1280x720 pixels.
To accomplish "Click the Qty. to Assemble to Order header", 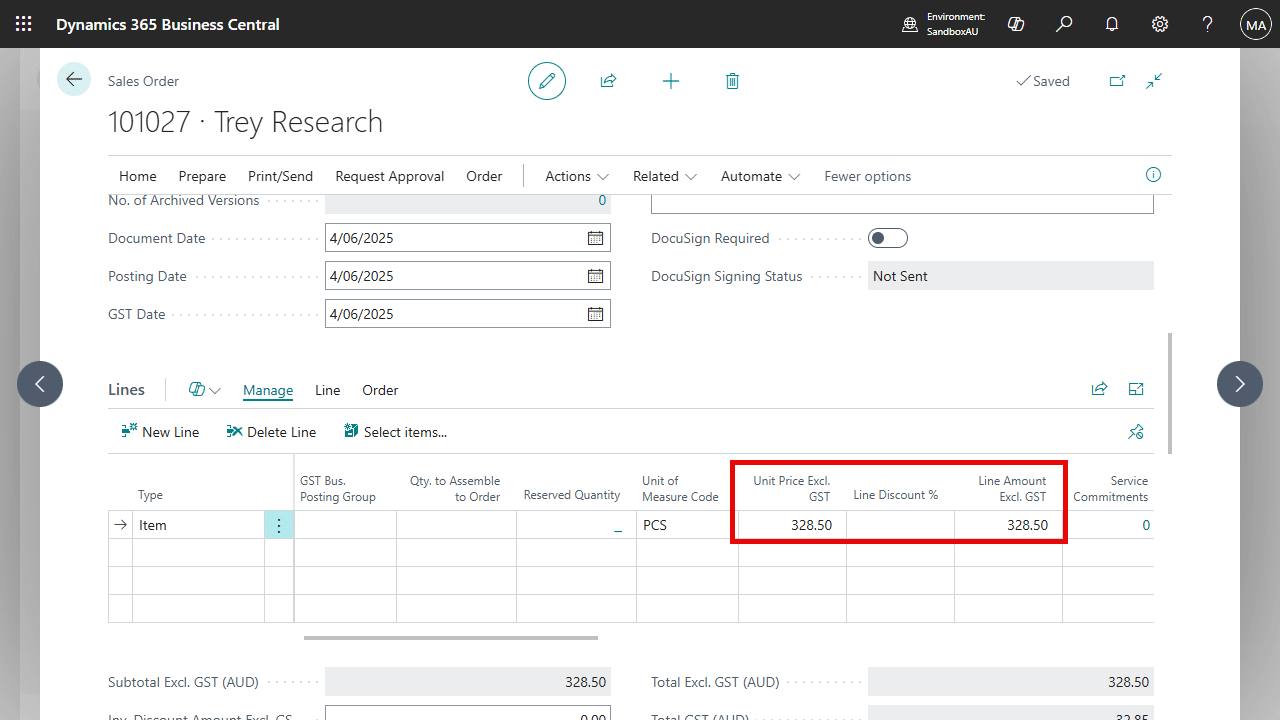I will (455, 488).
